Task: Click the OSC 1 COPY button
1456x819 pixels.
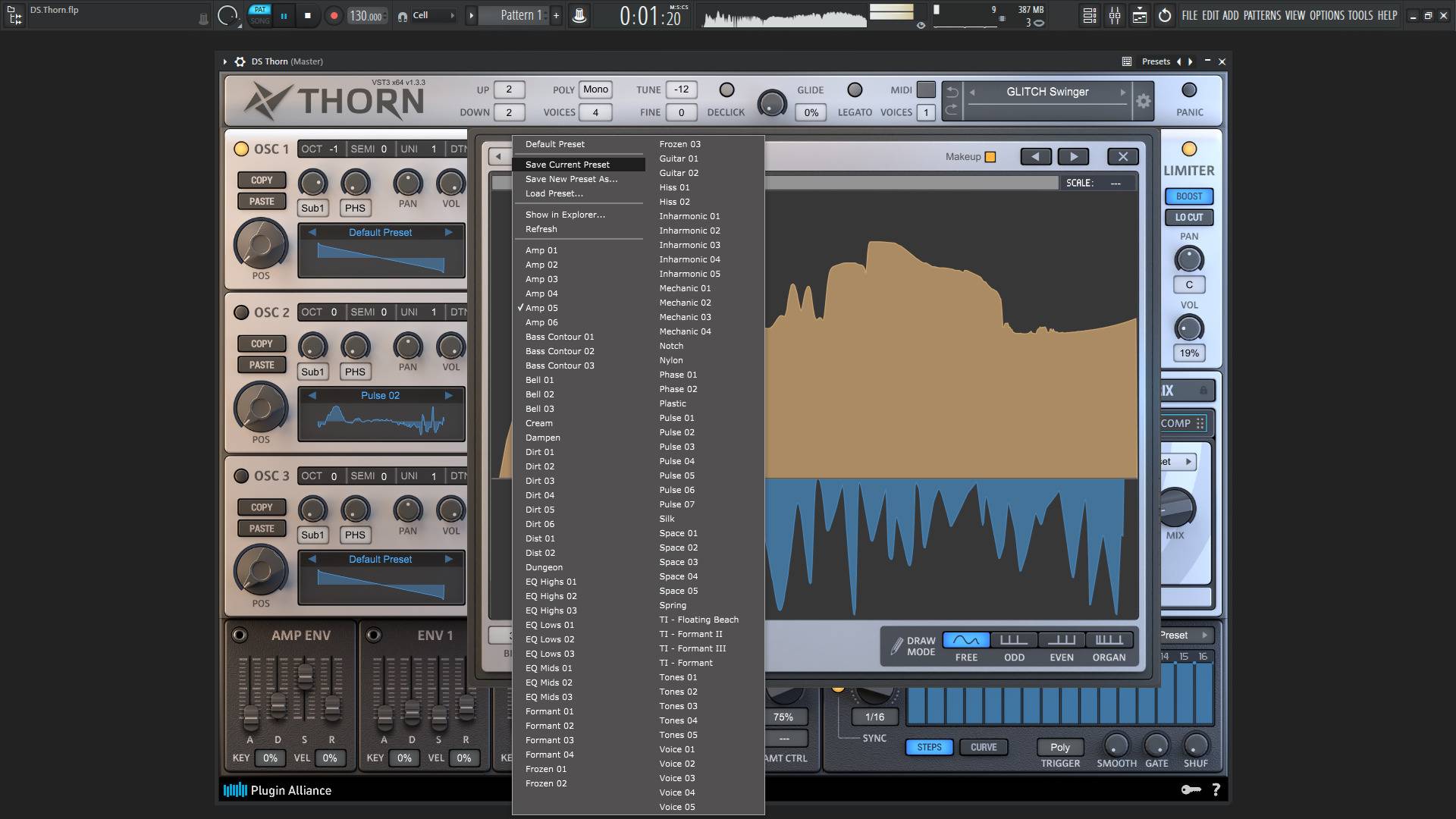Action: click(x=262, y=180)
